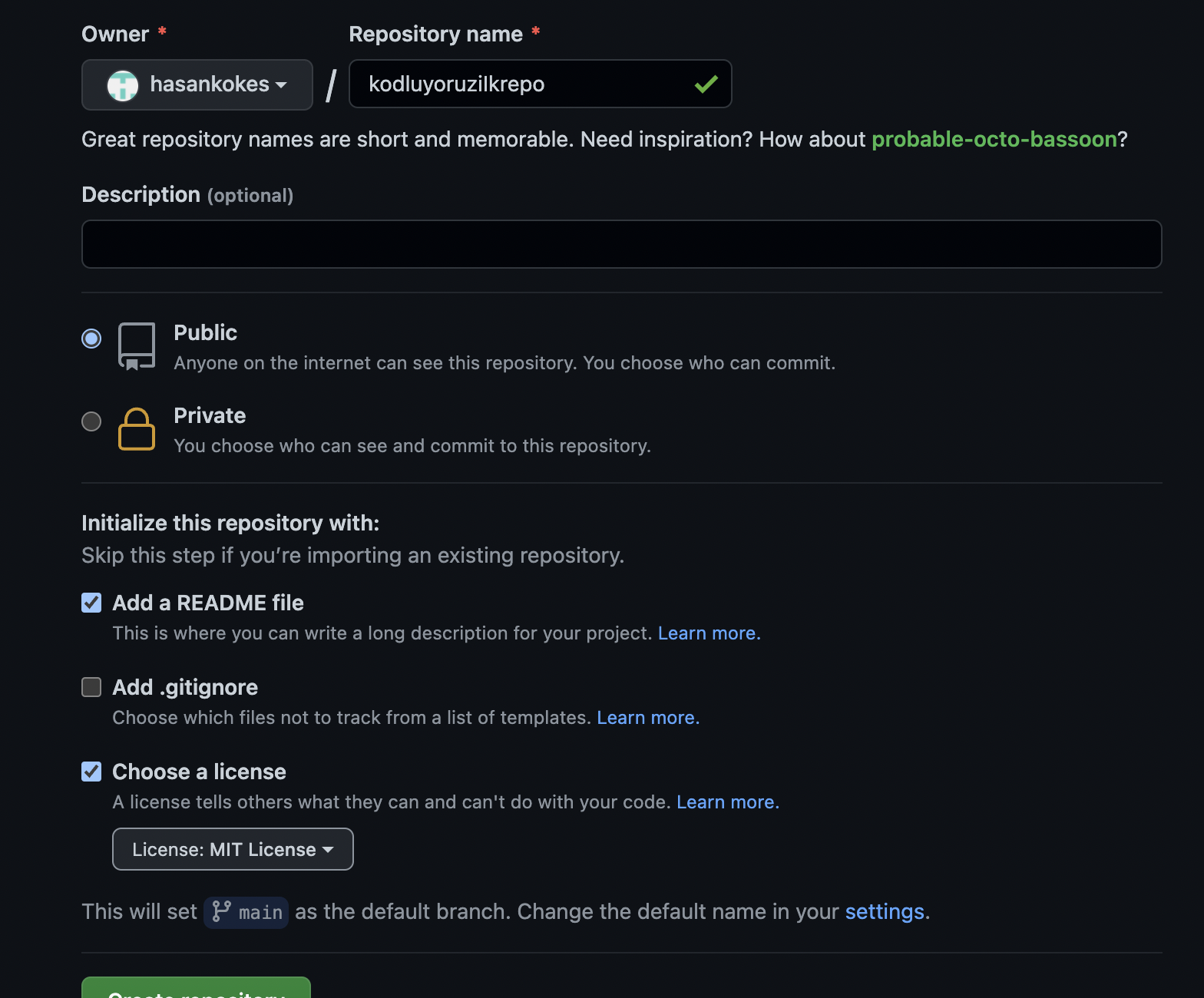This screenshot has width=1204, height=998.
Task: Open the License: MIT License dropdown
Action: (x=233, y=849)
